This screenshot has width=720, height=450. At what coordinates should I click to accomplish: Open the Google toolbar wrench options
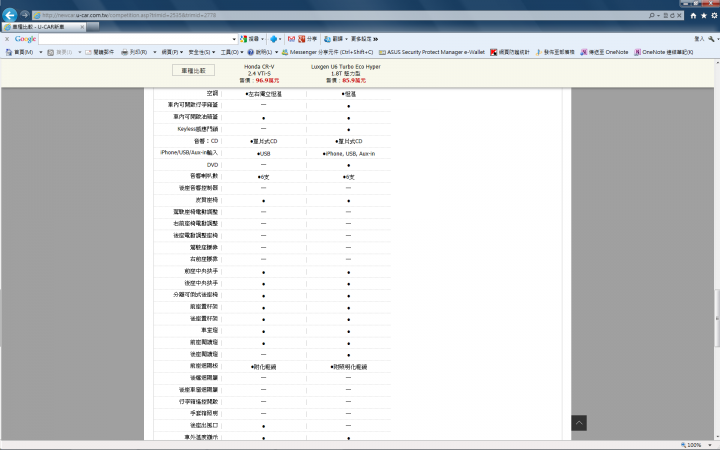coord(711,39)
